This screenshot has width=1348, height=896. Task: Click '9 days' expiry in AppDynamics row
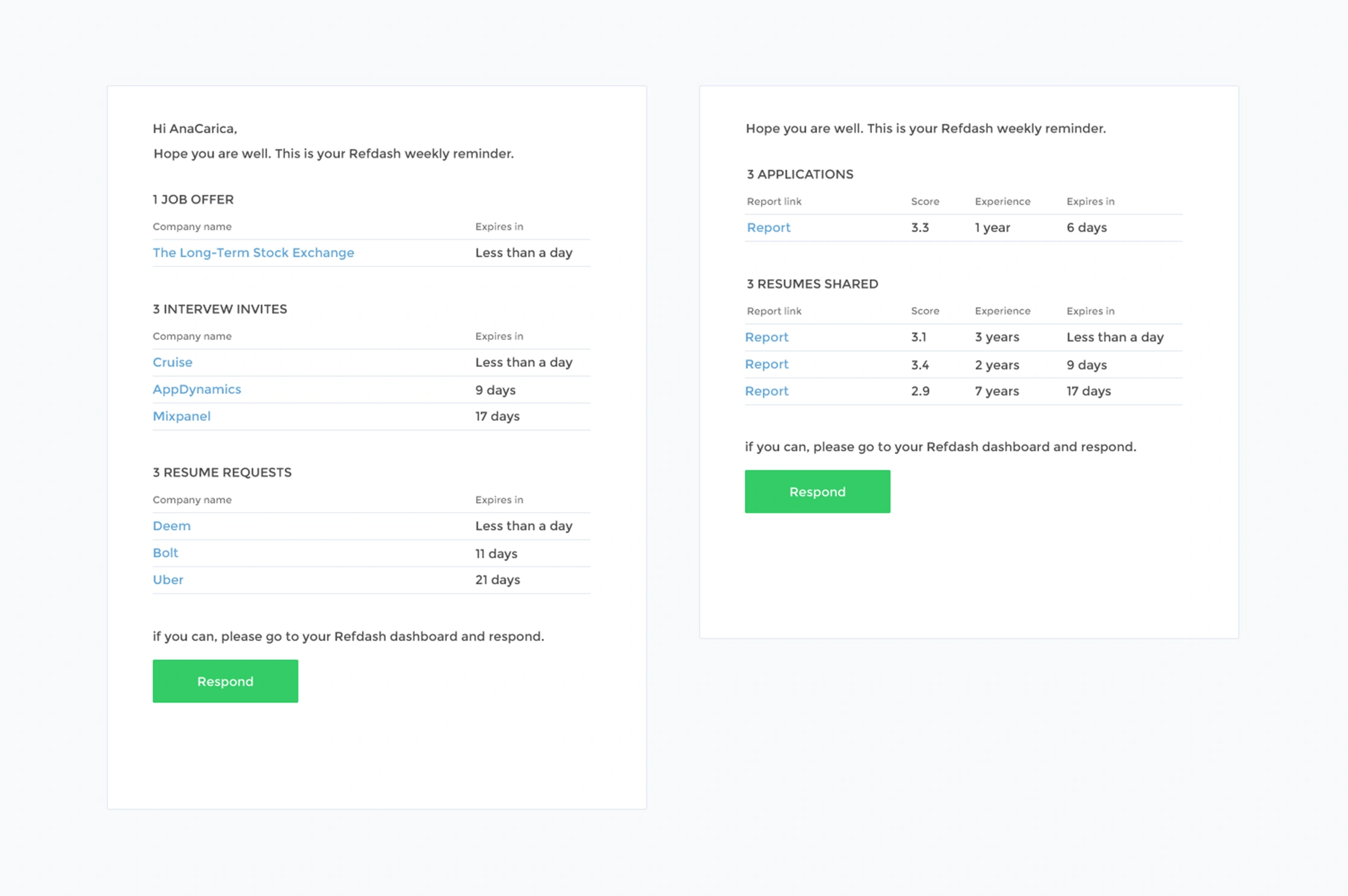point(495,390)
